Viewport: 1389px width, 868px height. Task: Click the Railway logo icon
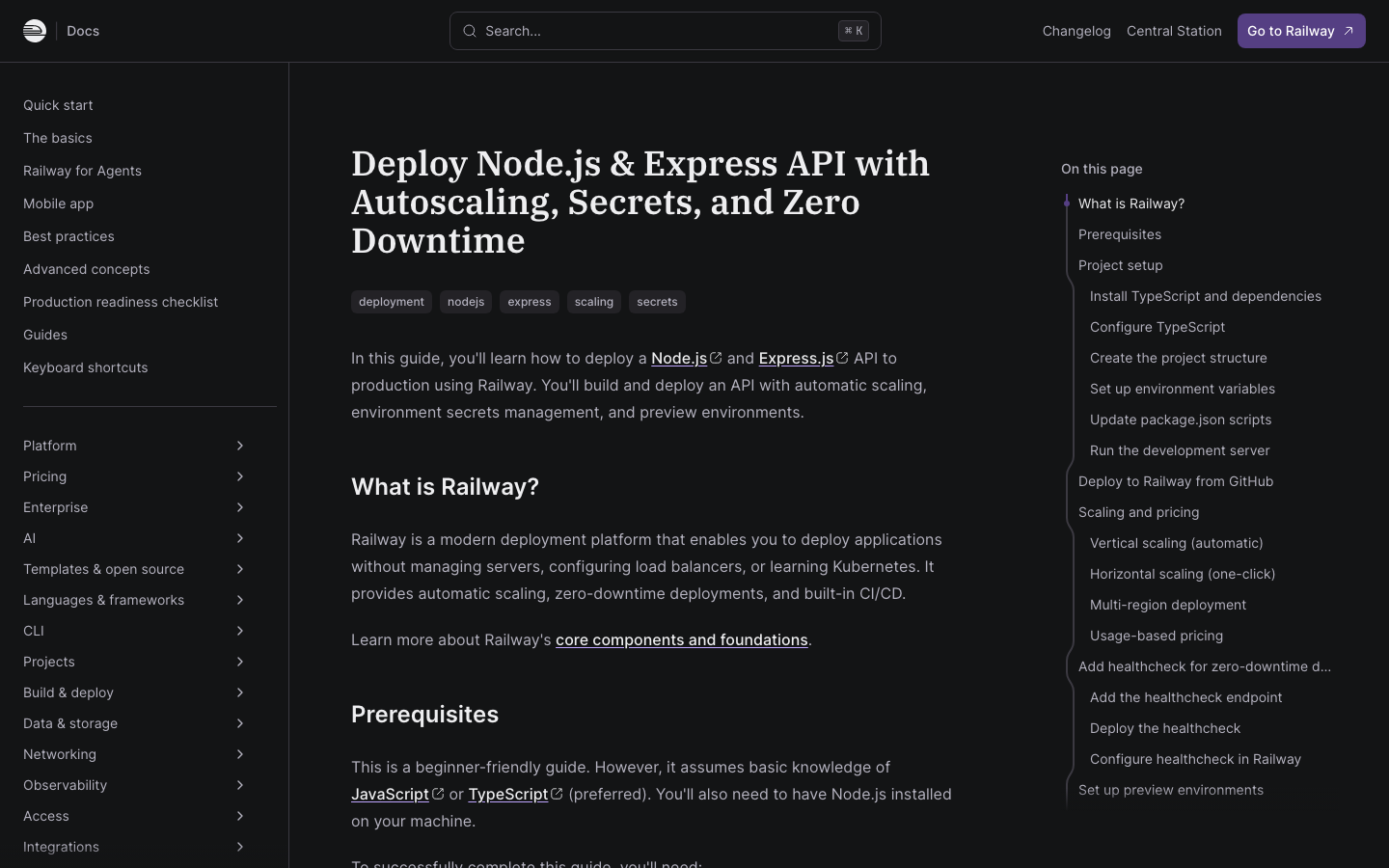coord(35,31)
